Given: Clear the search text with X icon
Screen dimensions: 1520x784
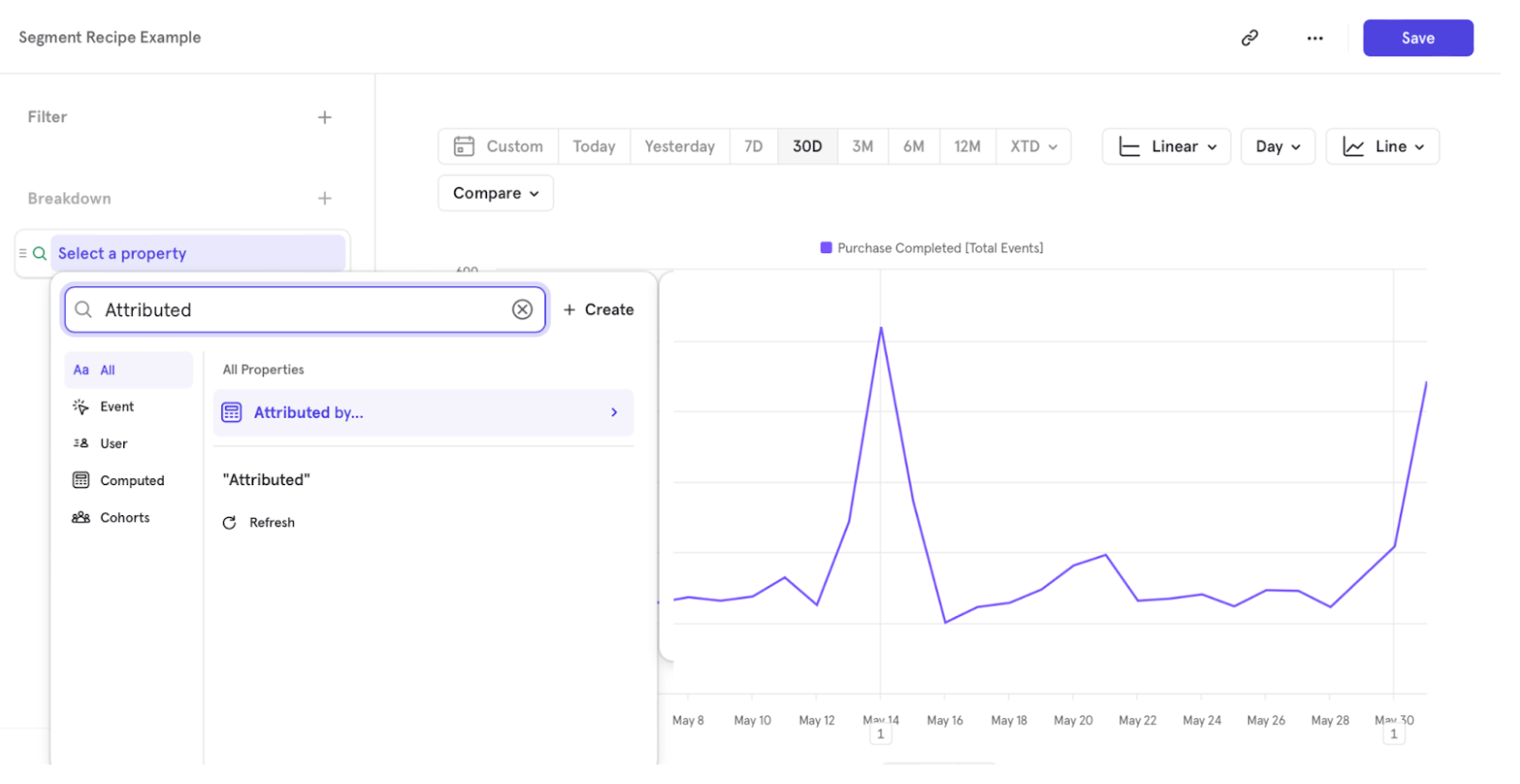Looking at the screenshot, I should point(522,310).
